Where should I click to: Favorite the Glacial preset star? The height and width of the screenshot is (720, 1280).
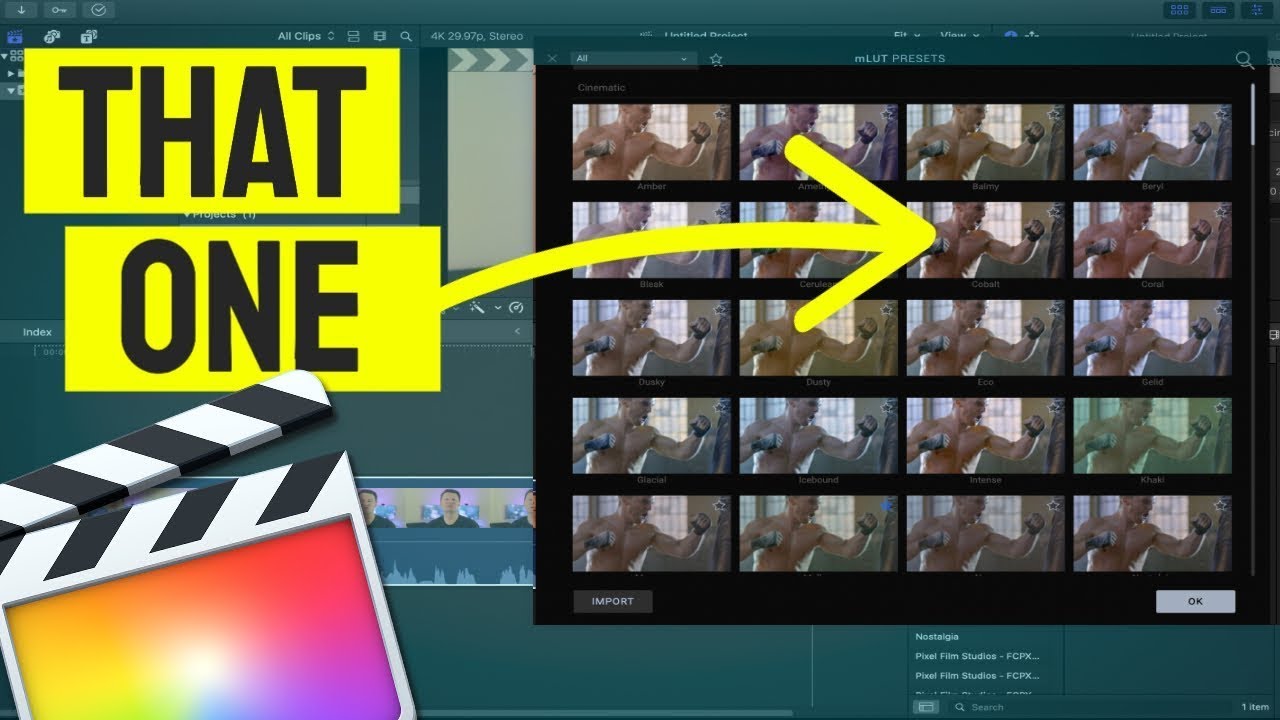[719, 409]
